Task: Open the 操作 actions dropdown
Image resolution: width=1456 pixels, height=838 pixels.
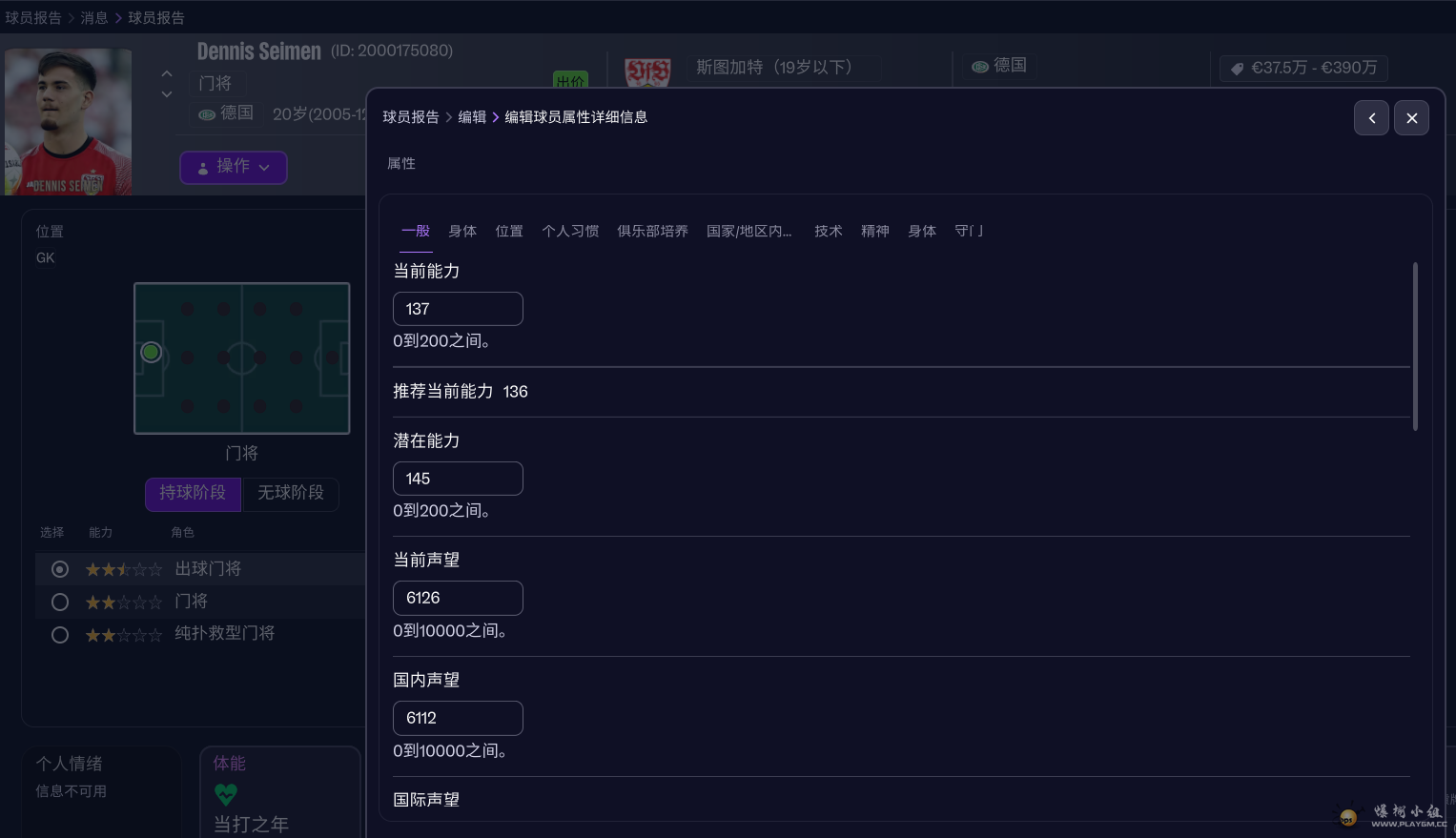Action: (234, 167)
